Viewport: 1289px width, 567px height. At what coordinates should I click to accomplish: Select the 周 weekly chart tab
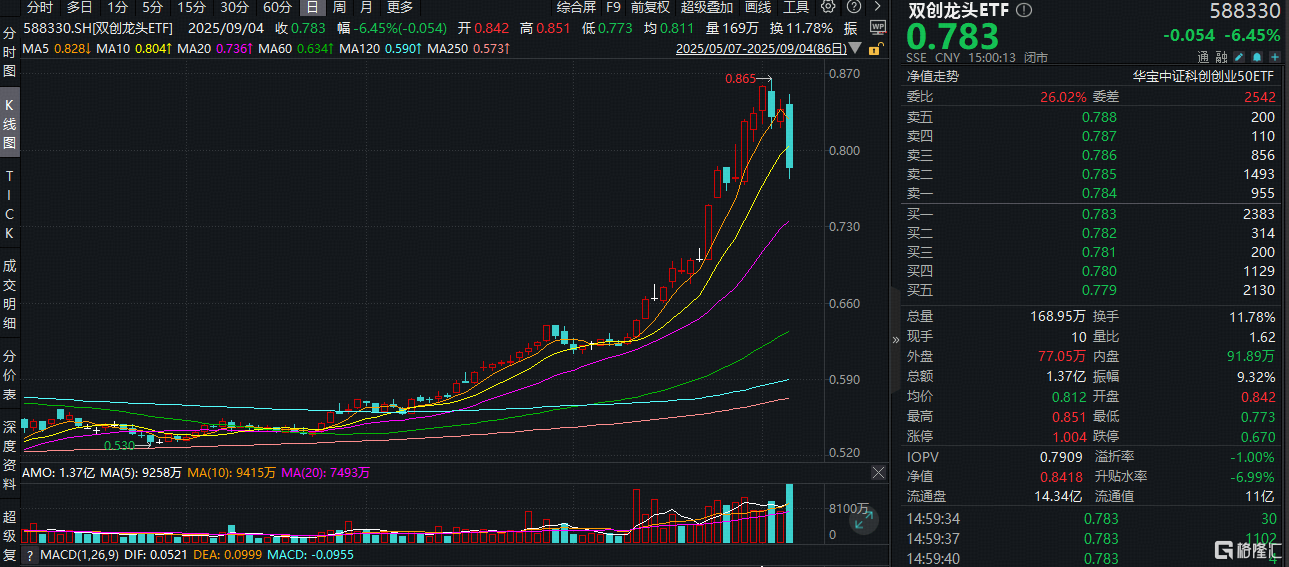click(x=339, y=7)
